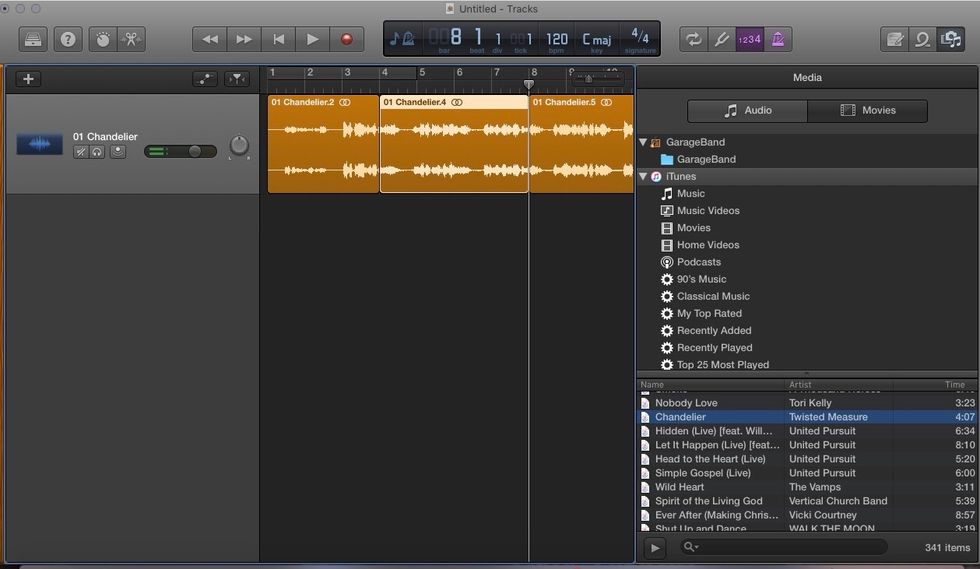Viewport: 980px width, 569px height.
Task: Toggle the 1234 Count-in button
Action: 749,39
